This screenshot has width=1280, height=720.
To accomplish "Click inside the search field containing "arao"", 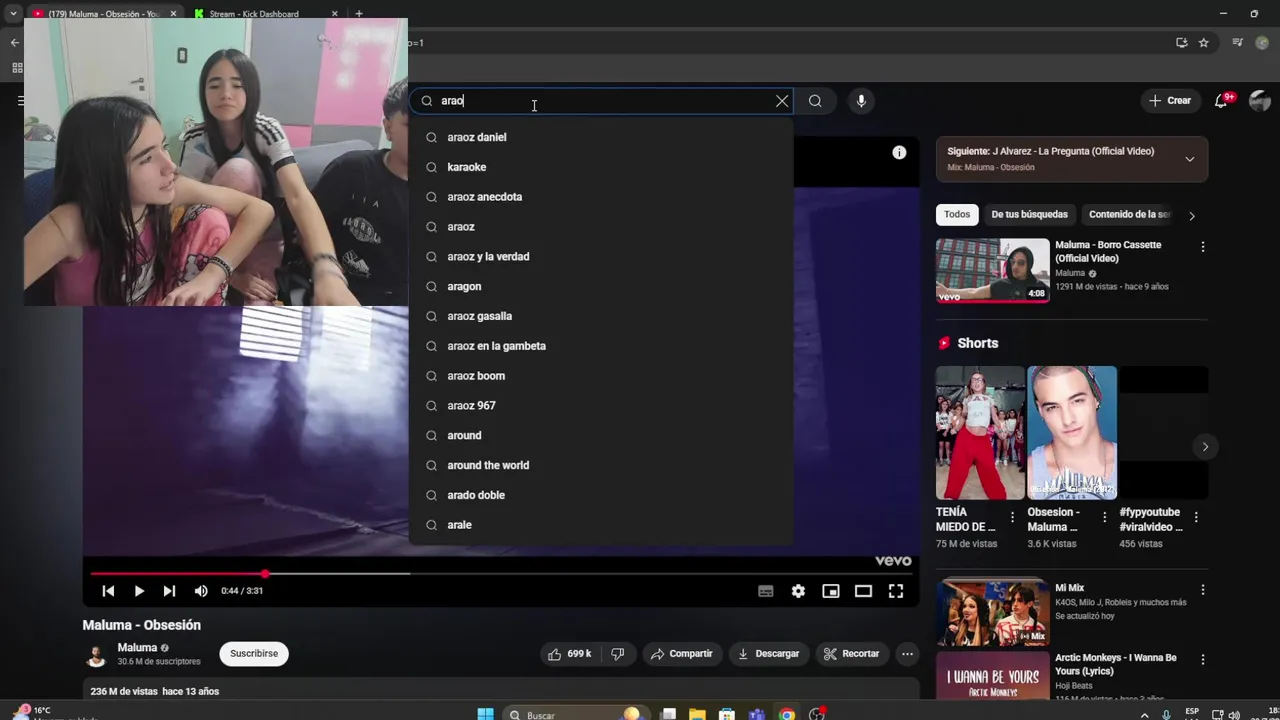I will click(600, 101).
